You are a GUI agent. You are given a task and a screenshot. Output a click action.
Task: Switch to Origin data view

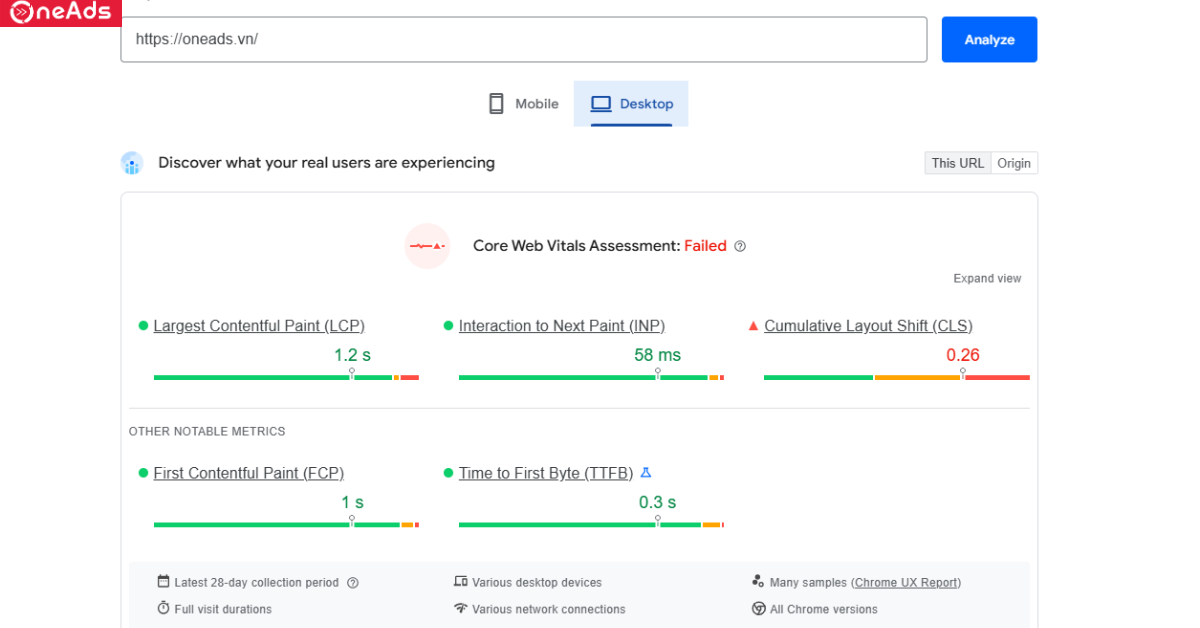tap(1013, 163)
